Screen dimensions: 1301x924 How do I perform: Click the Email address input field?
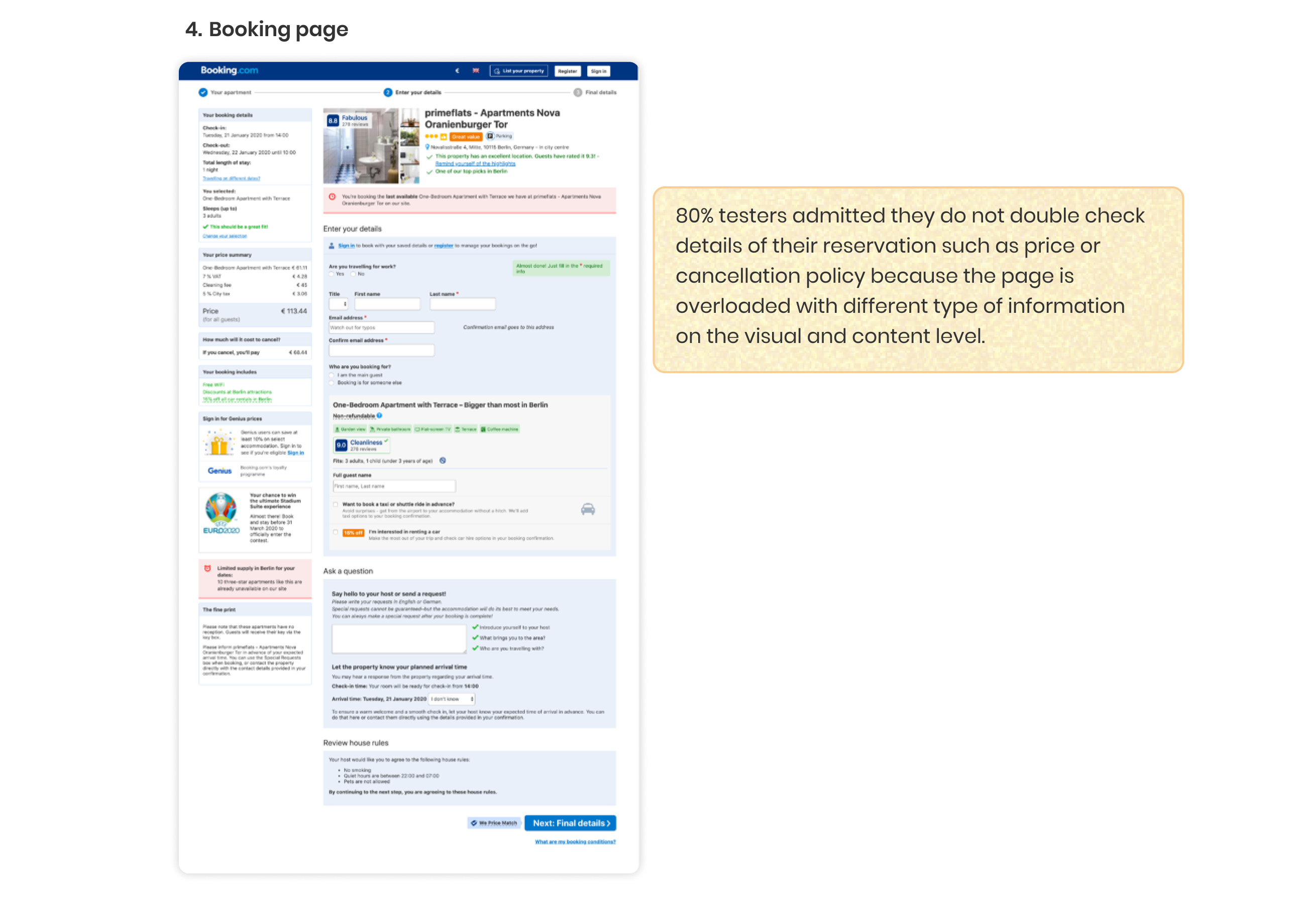381,328
